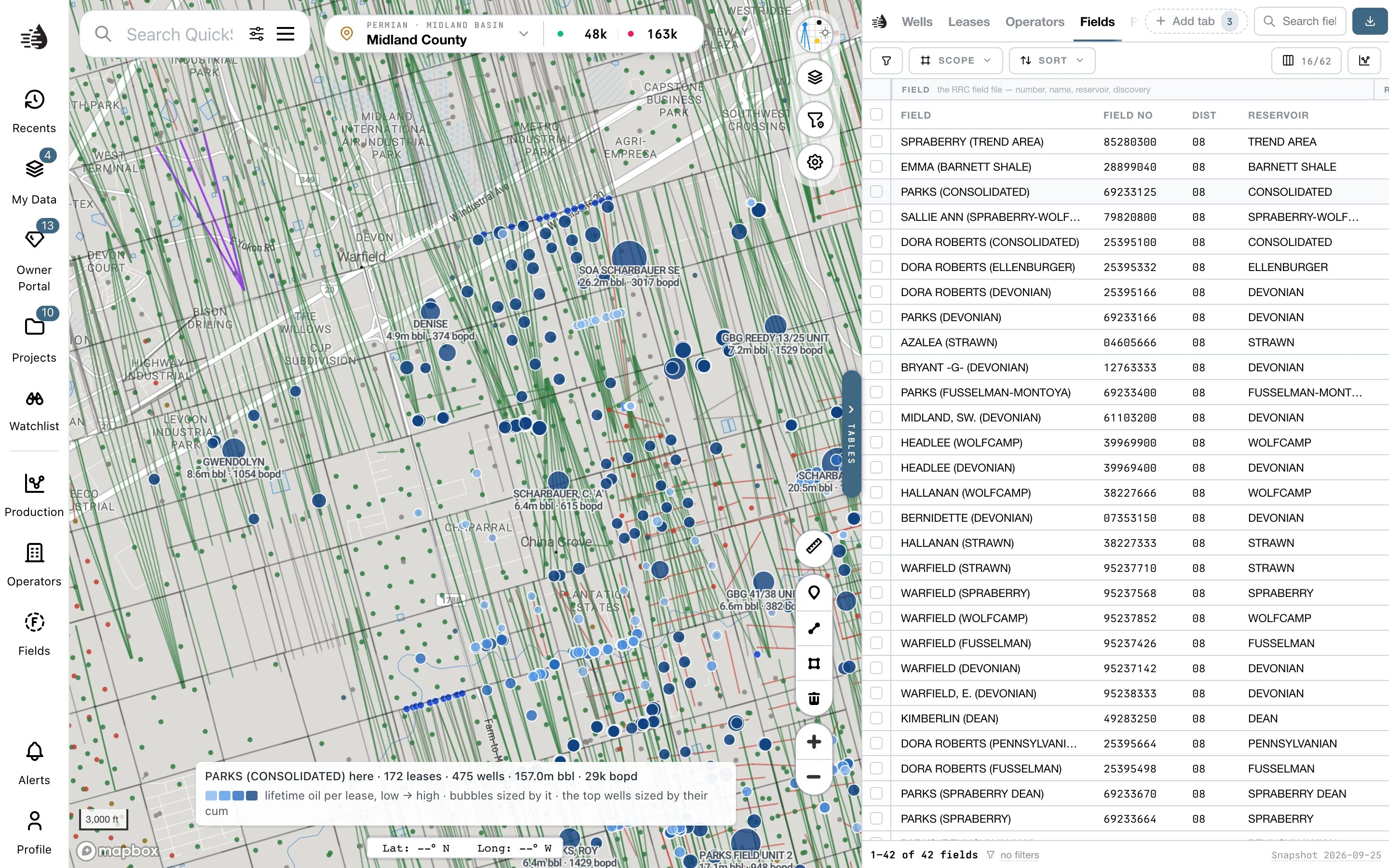This screenshot has width=1389, height=868.
Task: Open the Fields section in sidebar
Action: [34, 634]
